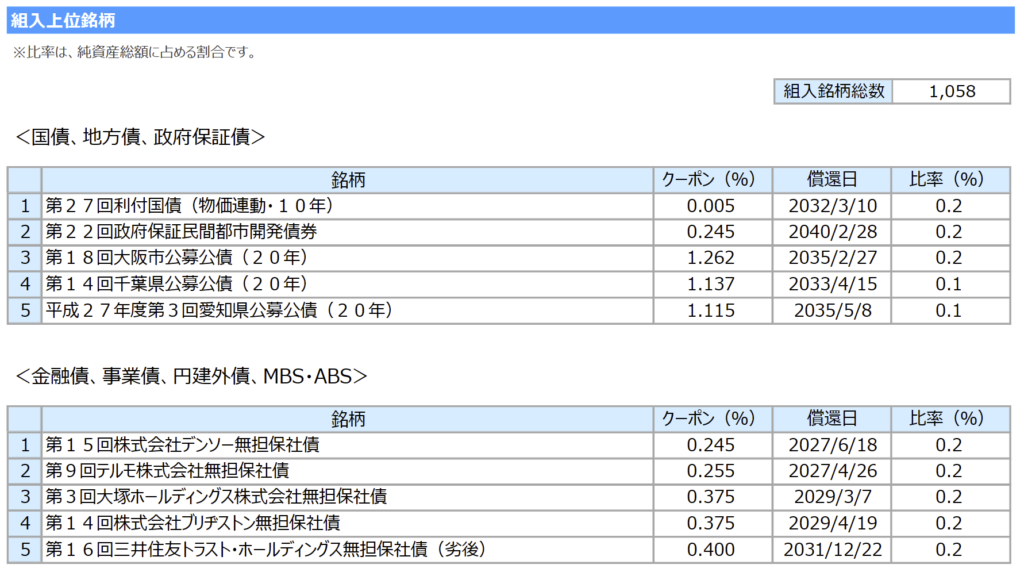Click the ※比率は、純資産総額に占める割合です note text

(134, 53)
